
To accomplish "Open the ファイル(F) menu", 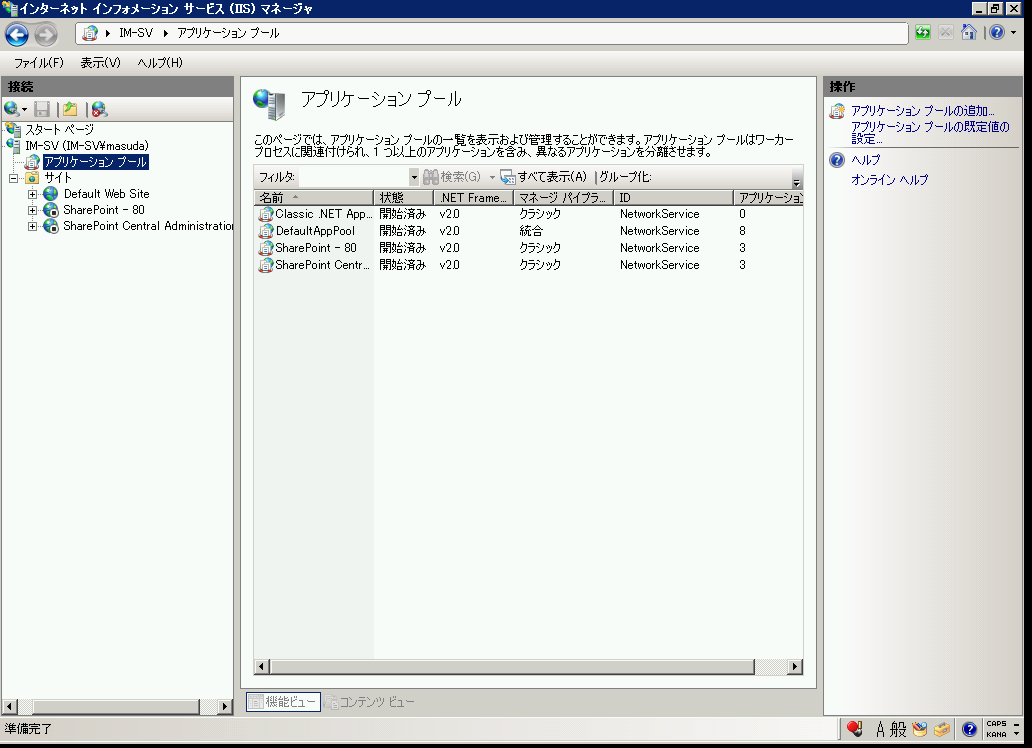I will point(38,63).
